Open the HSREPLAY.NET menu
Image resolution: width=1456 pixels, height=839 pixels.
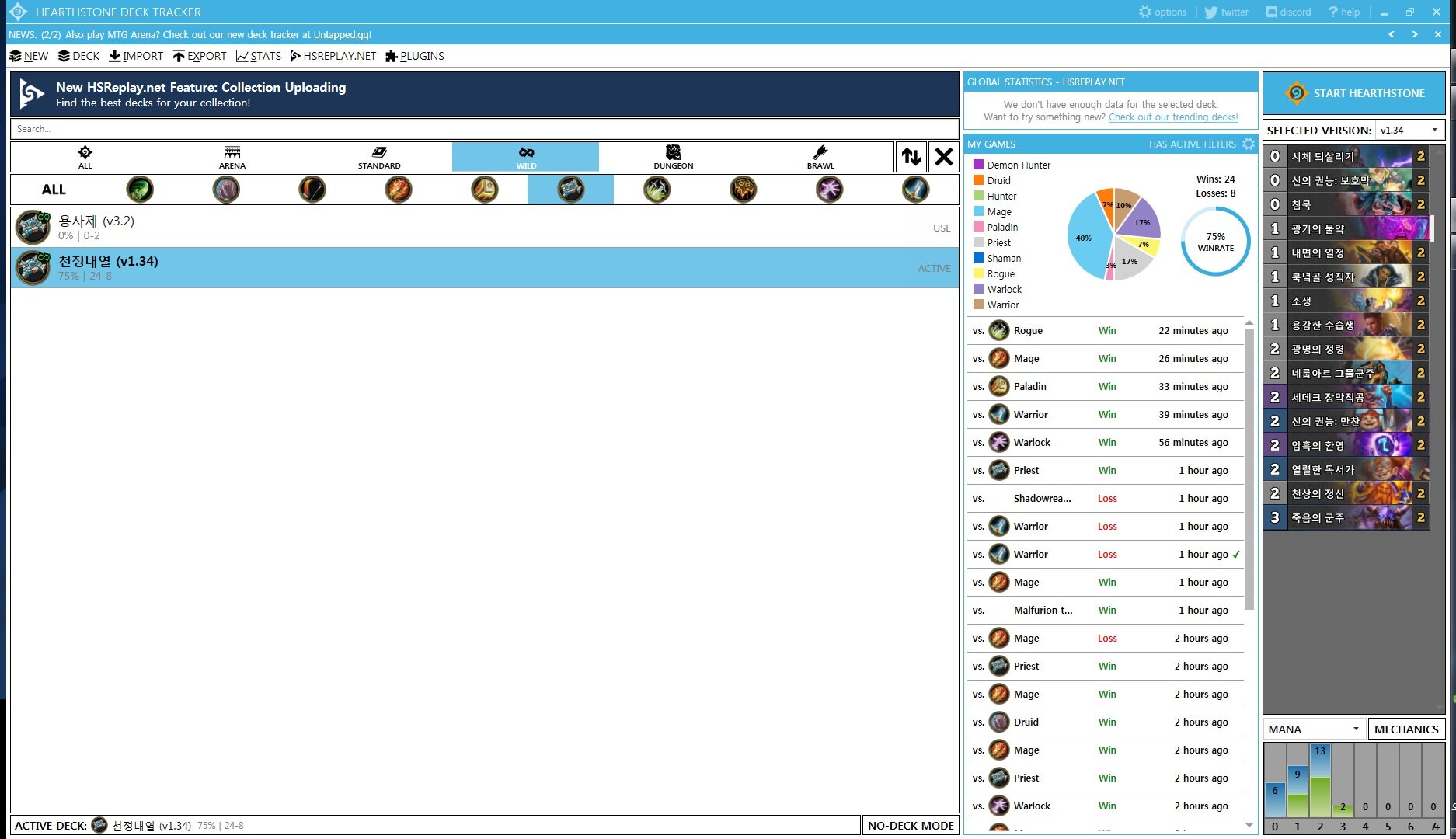333,56
